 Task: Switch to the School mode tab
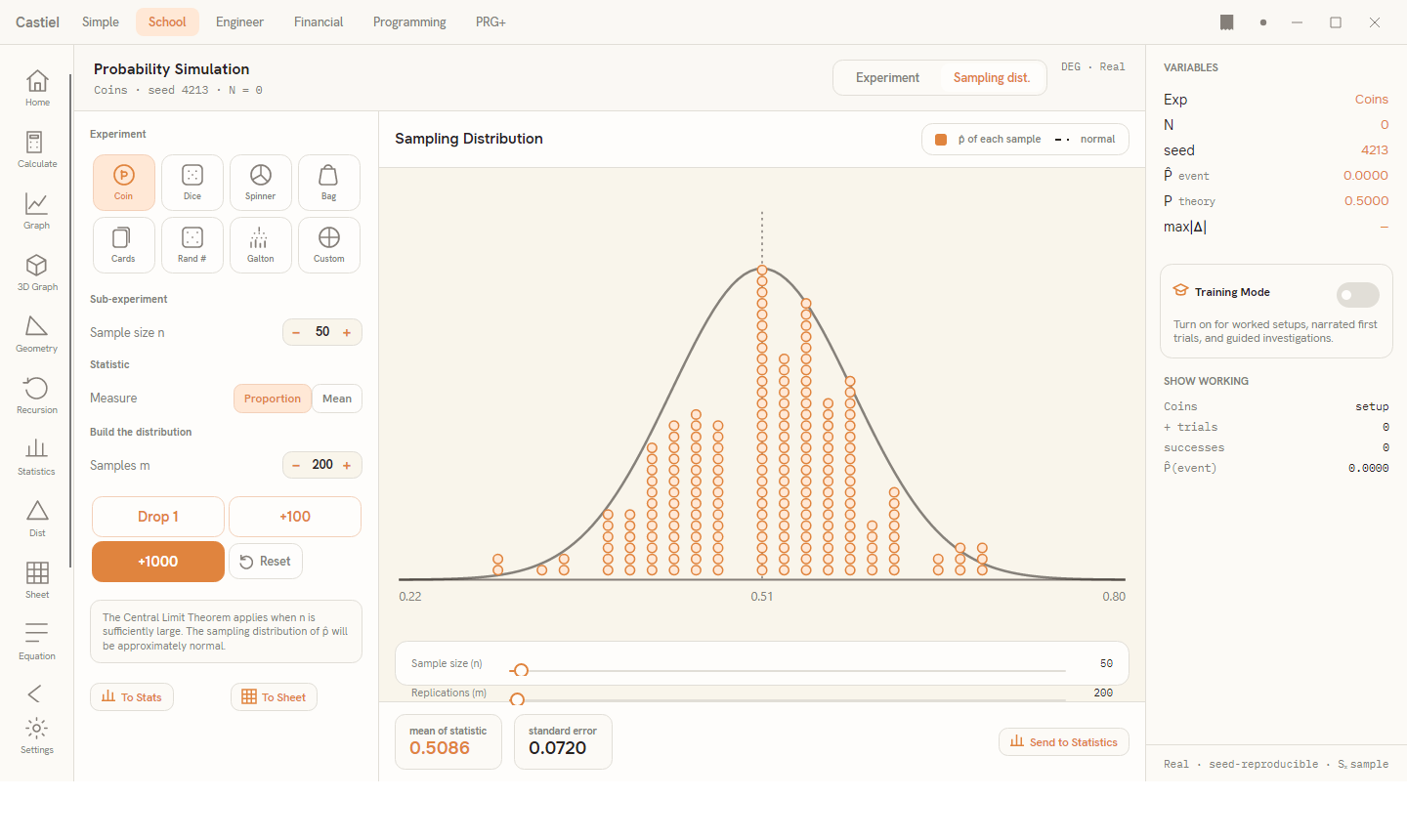coord(167,21)
